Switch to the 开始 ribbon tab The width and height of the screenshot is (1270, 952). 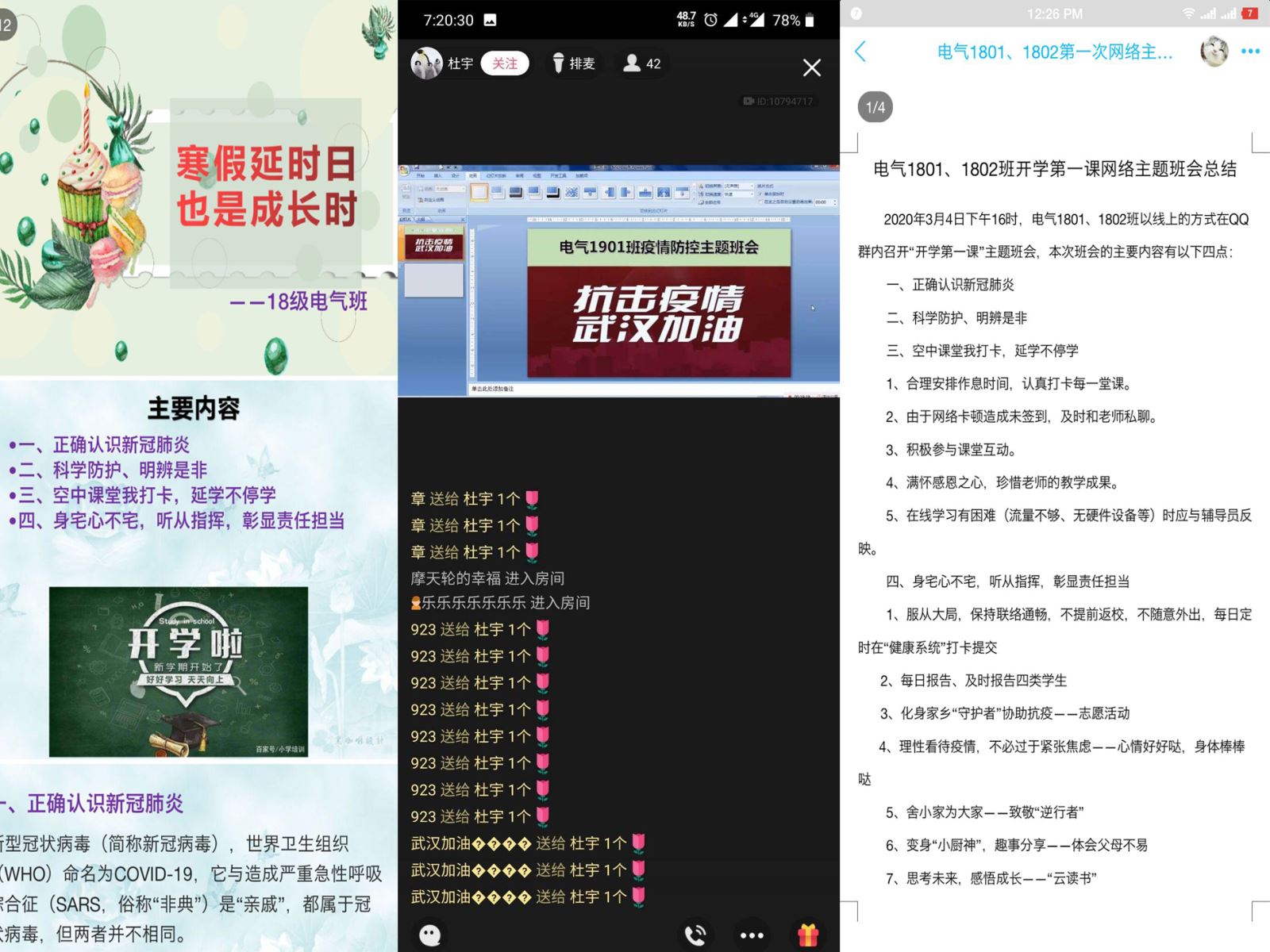[421, 175]
